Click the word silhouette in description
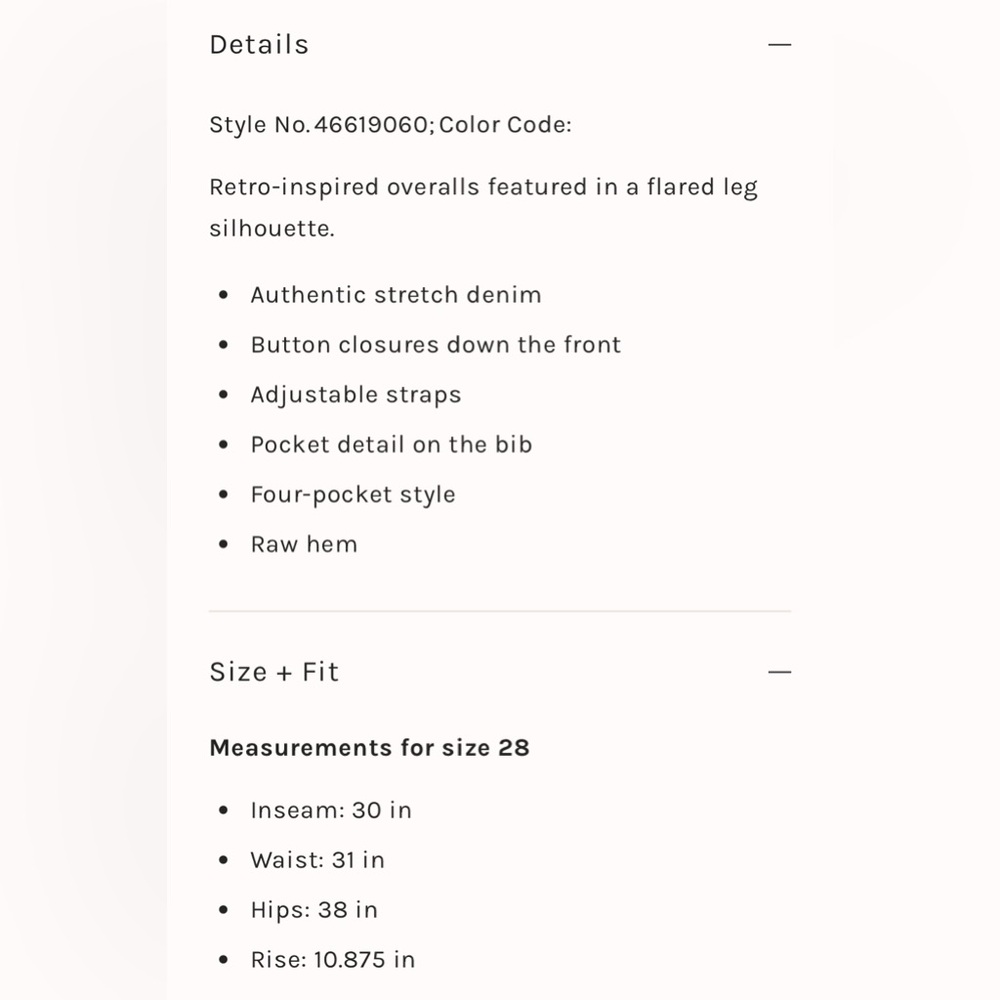This screenshot has height=1000, width=1000. pos(271,229)
